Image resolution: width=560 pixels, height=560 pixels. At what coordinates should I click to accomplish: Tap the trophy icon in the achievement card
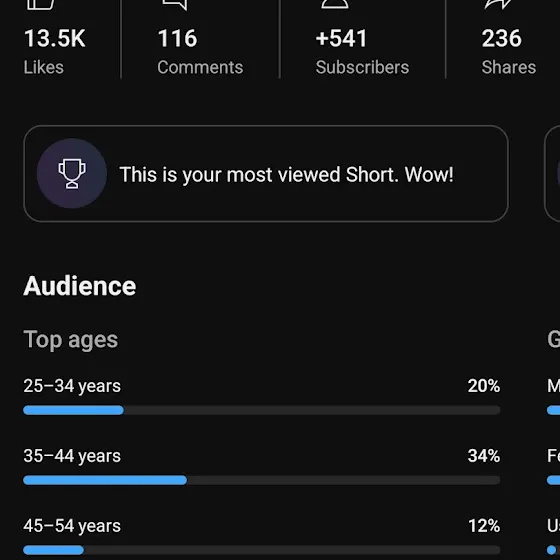click(x=72, y=173)
